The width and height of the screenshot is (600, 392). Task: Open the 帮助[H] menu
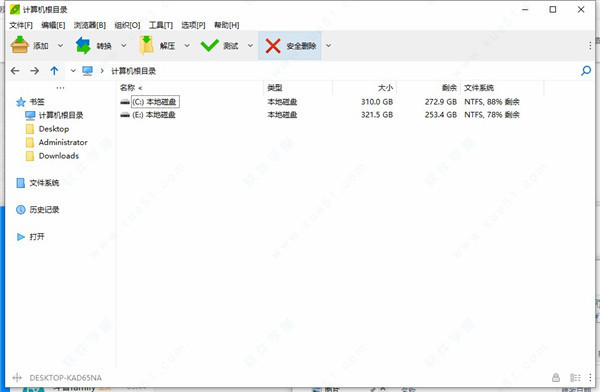point(227,25)
